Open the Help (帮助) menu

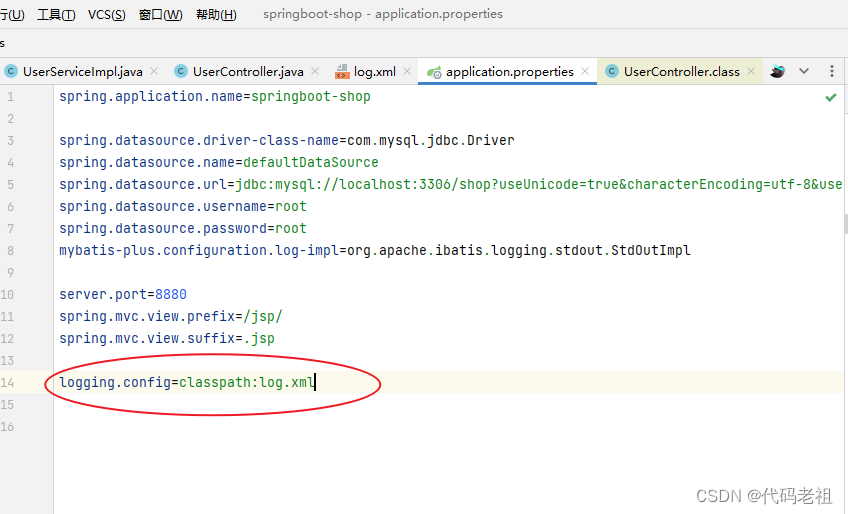(x=216, y=15)
